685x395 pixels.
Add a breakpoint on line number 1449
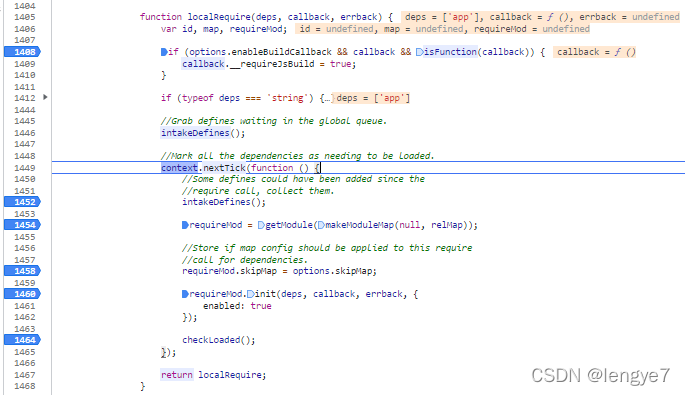coord(24,168)
